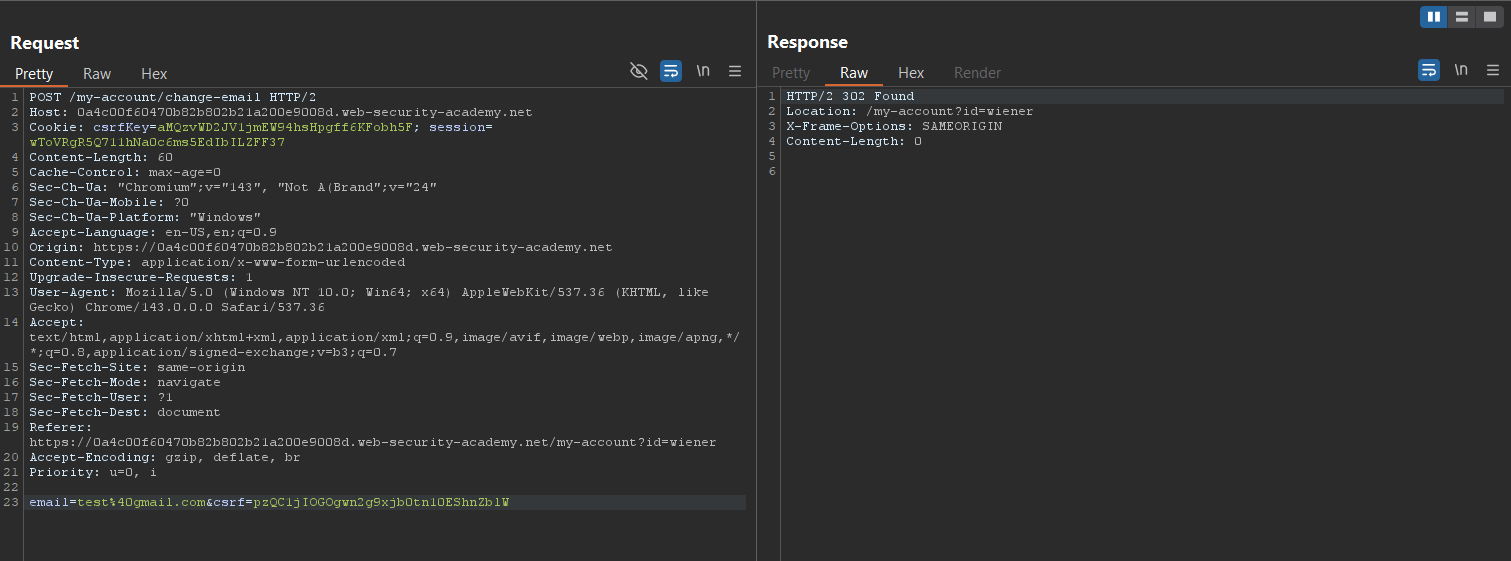
Task: Switch Request view to Hex tab
Action: [x=154, y=74]
